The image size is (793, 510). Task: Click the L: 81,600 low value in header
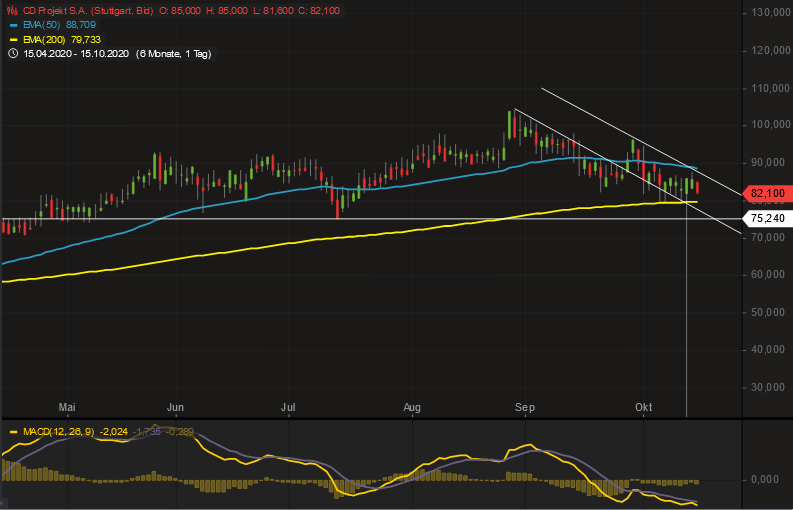point(273,10)
